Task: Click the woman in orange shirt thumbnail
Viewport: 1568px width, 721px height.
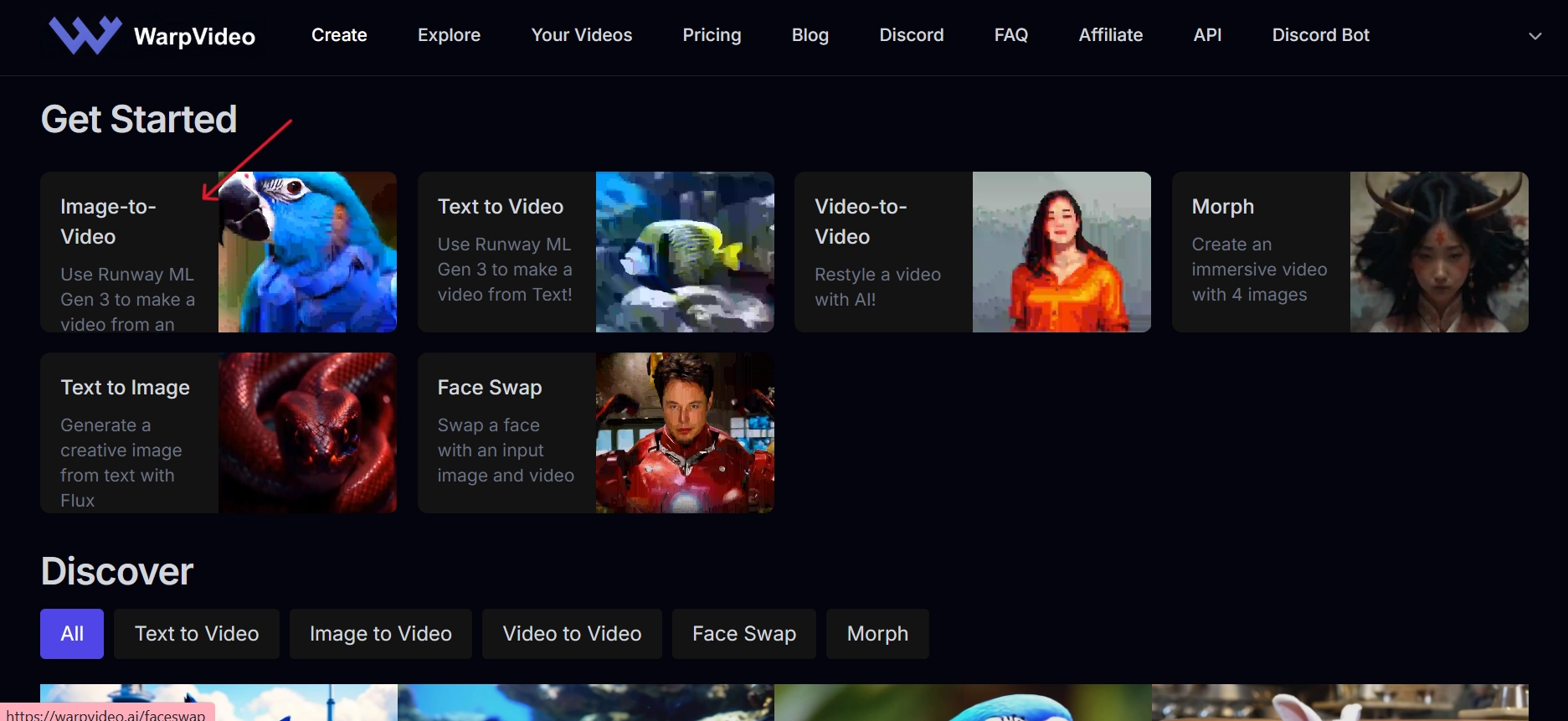Action: [x=1062, y=252]
